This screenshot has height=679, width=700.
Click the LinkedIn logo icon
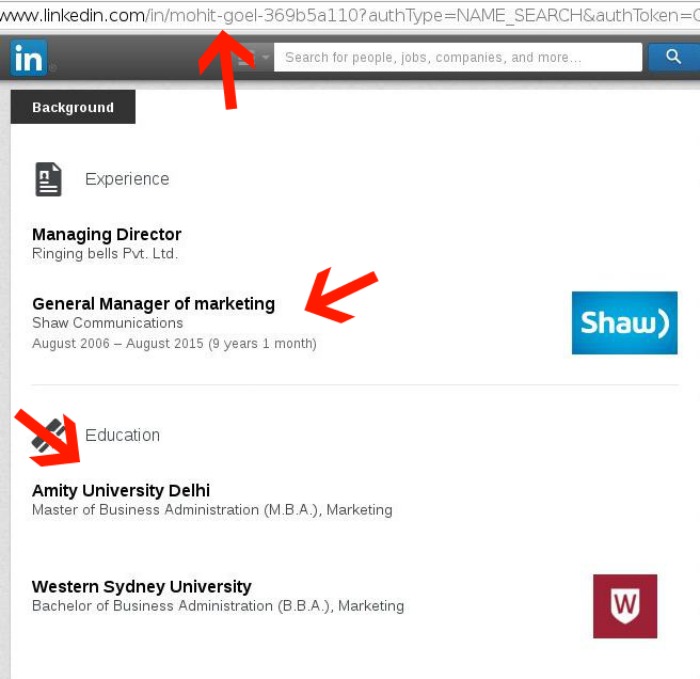tap(29, 58)
